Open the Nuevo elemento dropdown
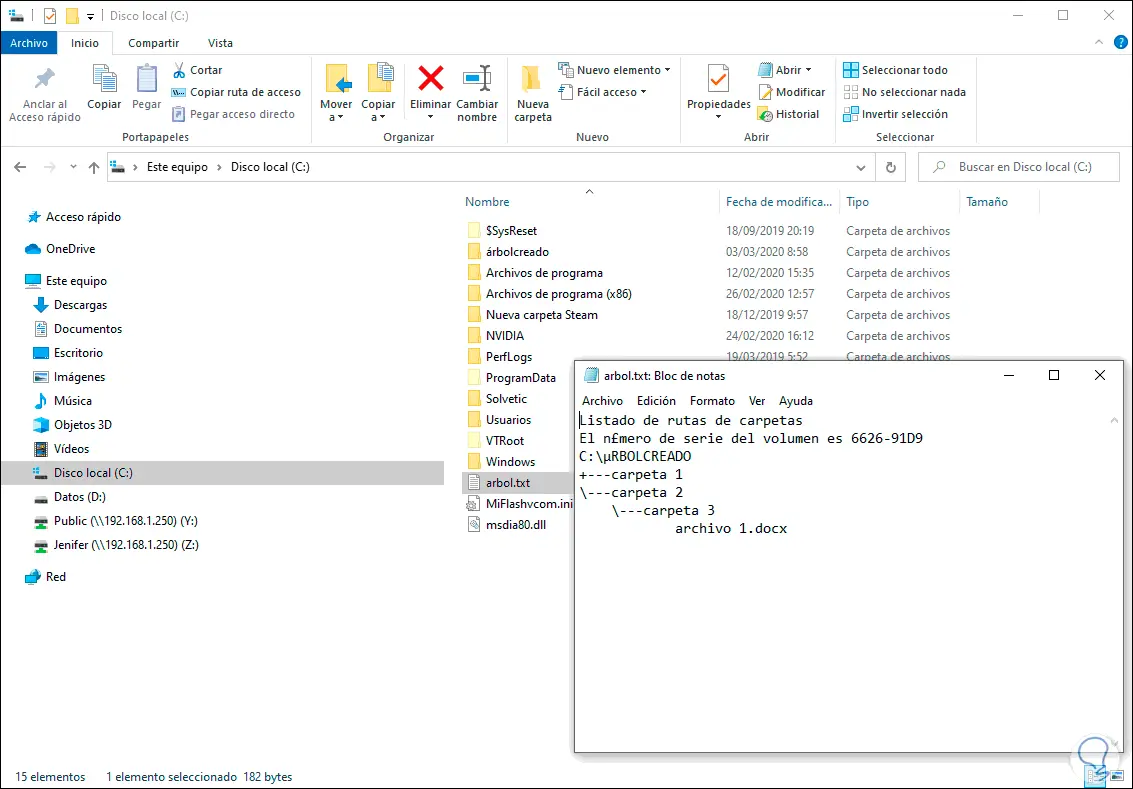1133x789 pixels. coord(615,70)
